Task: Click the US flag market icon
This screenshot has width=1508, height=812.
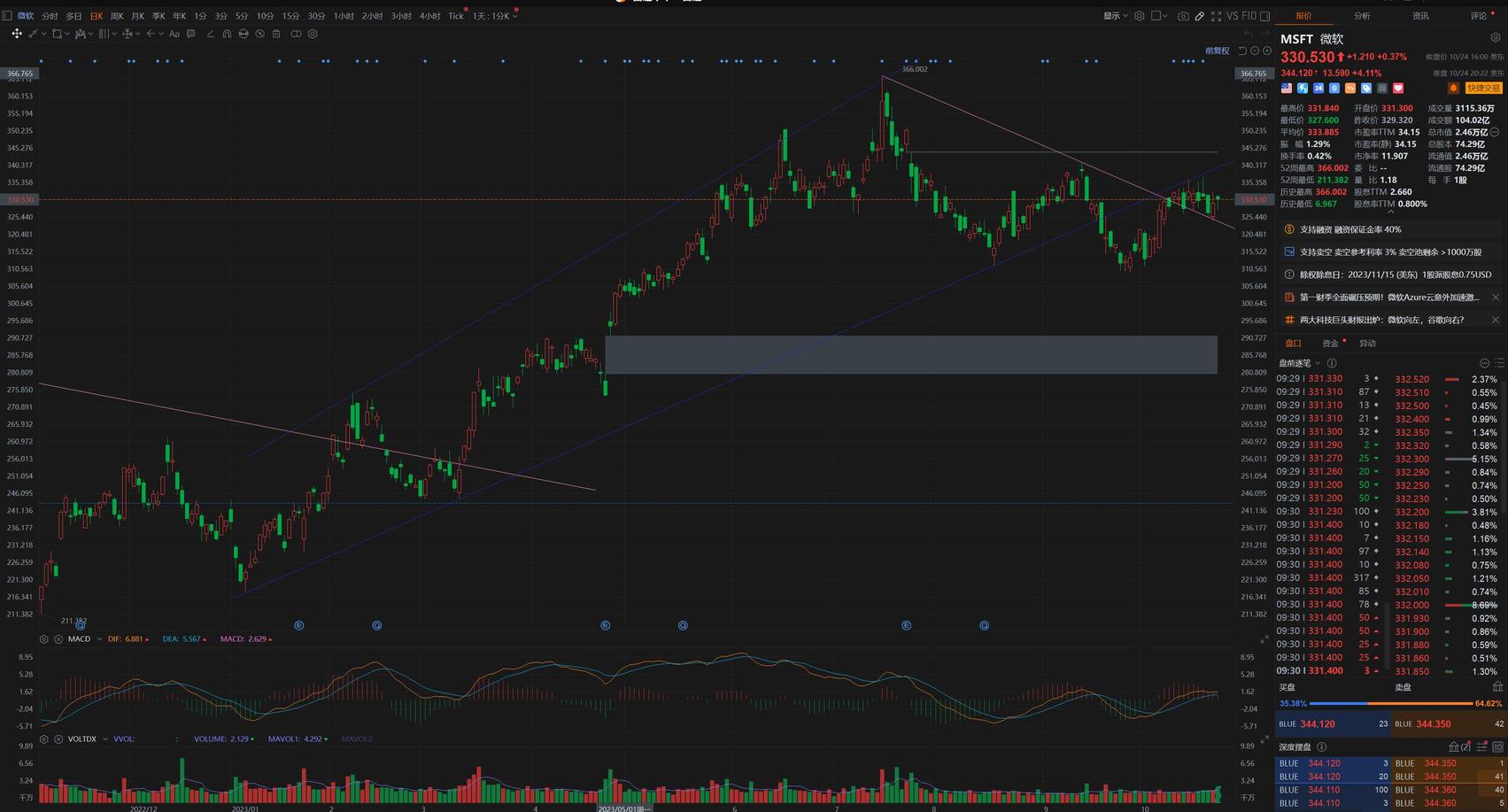Action: click(x=1287, y=89)
